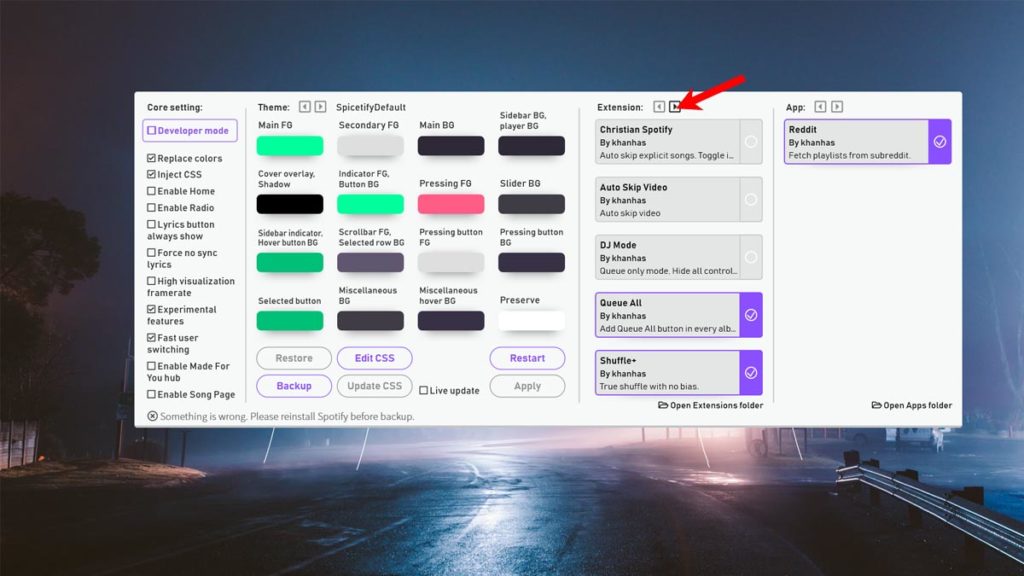Check Lyrics button always show
Viewport: 1024px width, 576px height.
[x=152, y=224]
